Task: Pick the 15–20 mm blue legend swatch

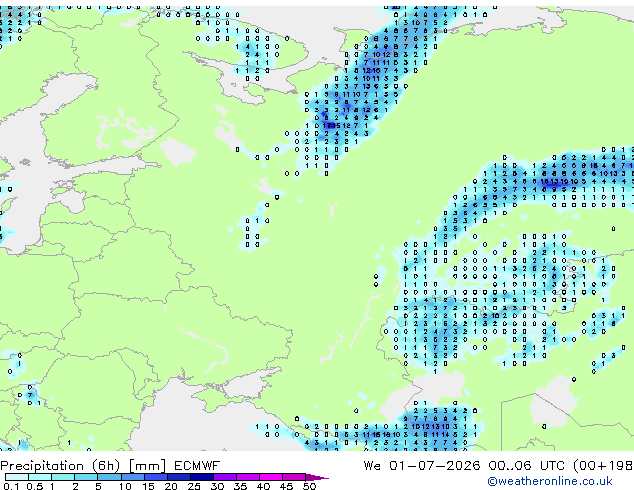Action: coord(156,477)
